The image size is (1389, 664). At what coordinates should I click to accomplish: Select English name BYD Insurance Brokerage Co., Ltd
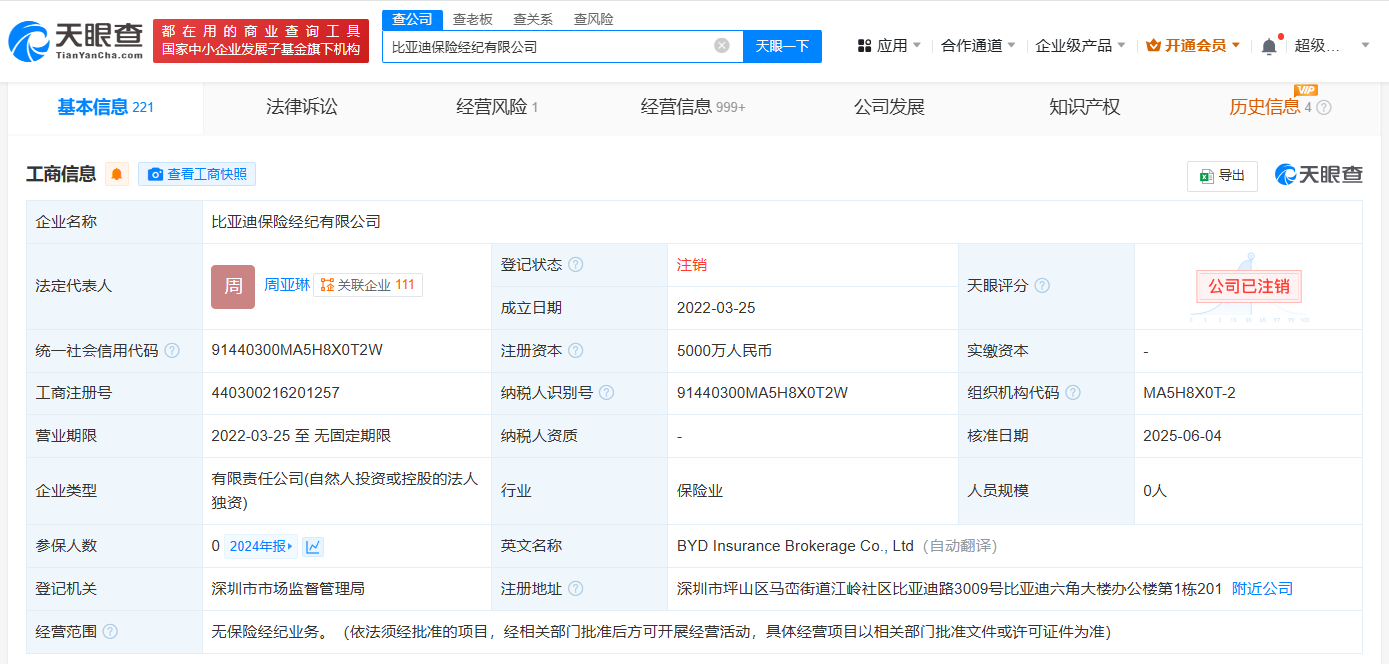[x=795, y=546]
